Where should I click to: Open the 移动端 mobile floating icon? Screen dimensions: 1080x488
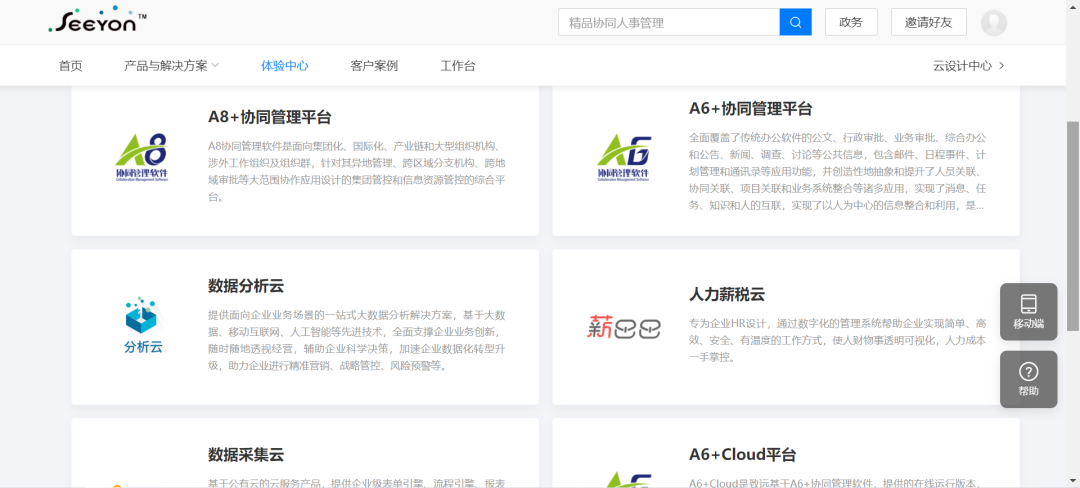coord(1028,311)
